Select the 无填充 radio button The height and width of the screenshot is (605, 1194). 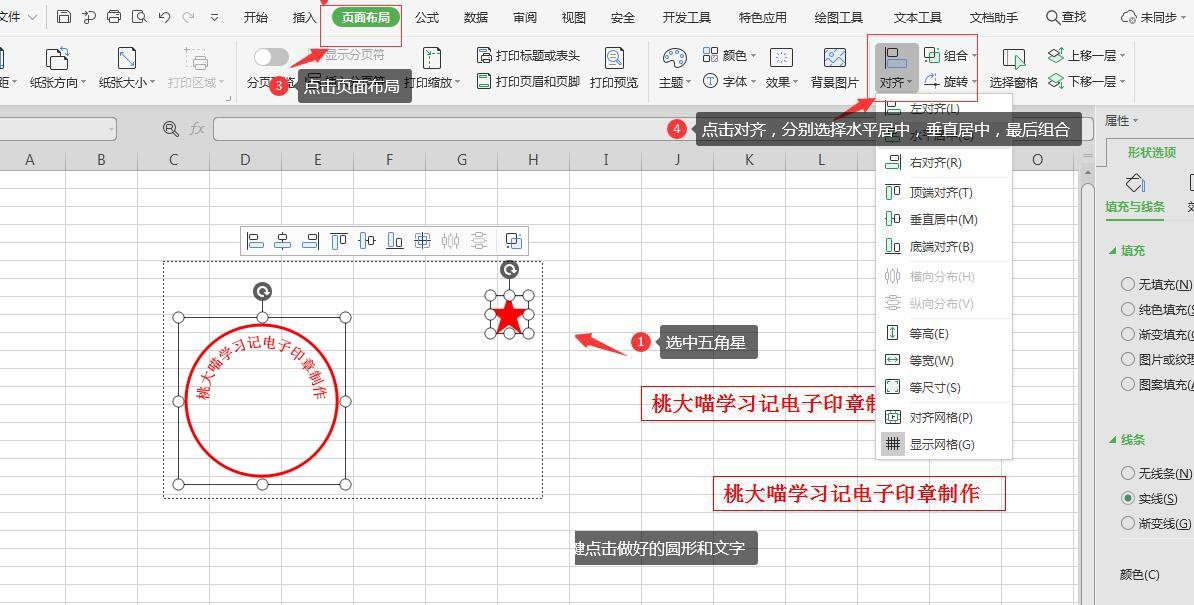click(x=1128, y=284)
